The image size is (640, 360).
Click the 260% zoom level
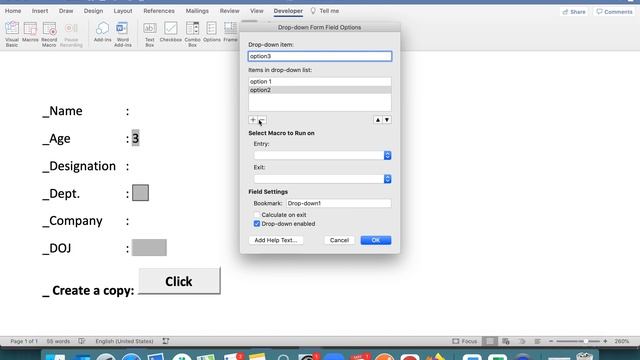coord(622,341)
